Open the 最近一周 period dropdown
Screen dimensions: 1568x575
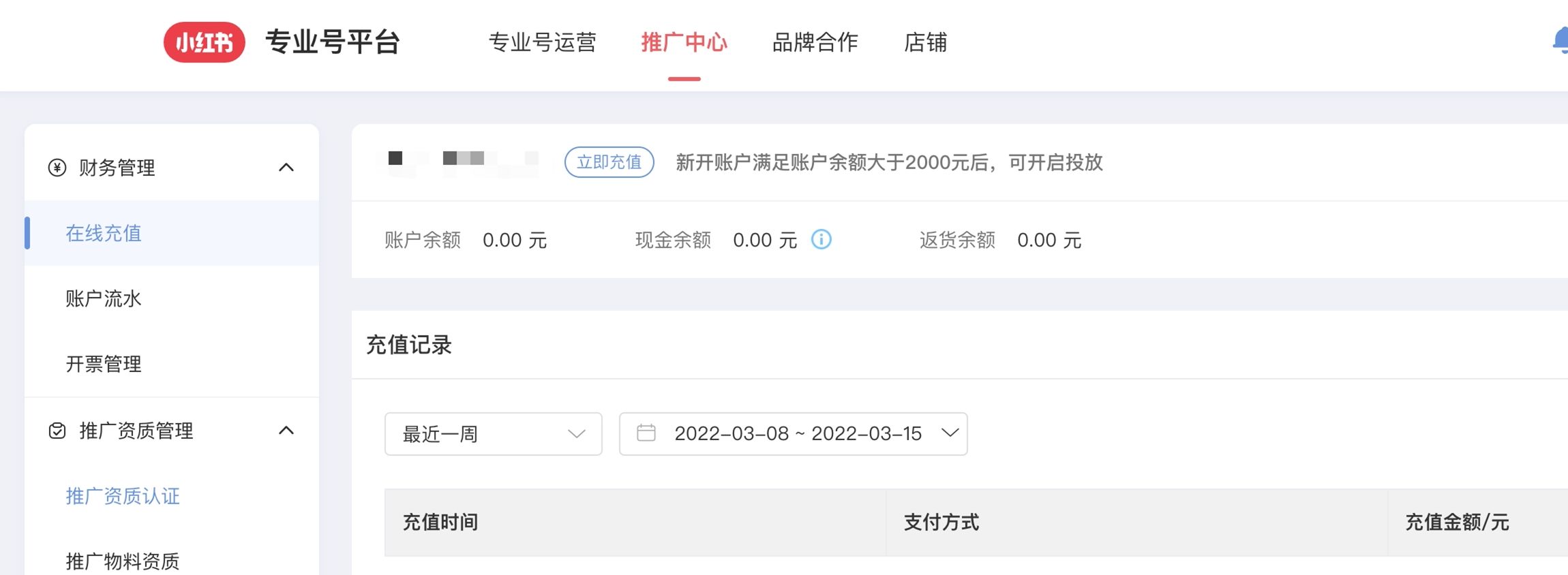pos(493,434)
